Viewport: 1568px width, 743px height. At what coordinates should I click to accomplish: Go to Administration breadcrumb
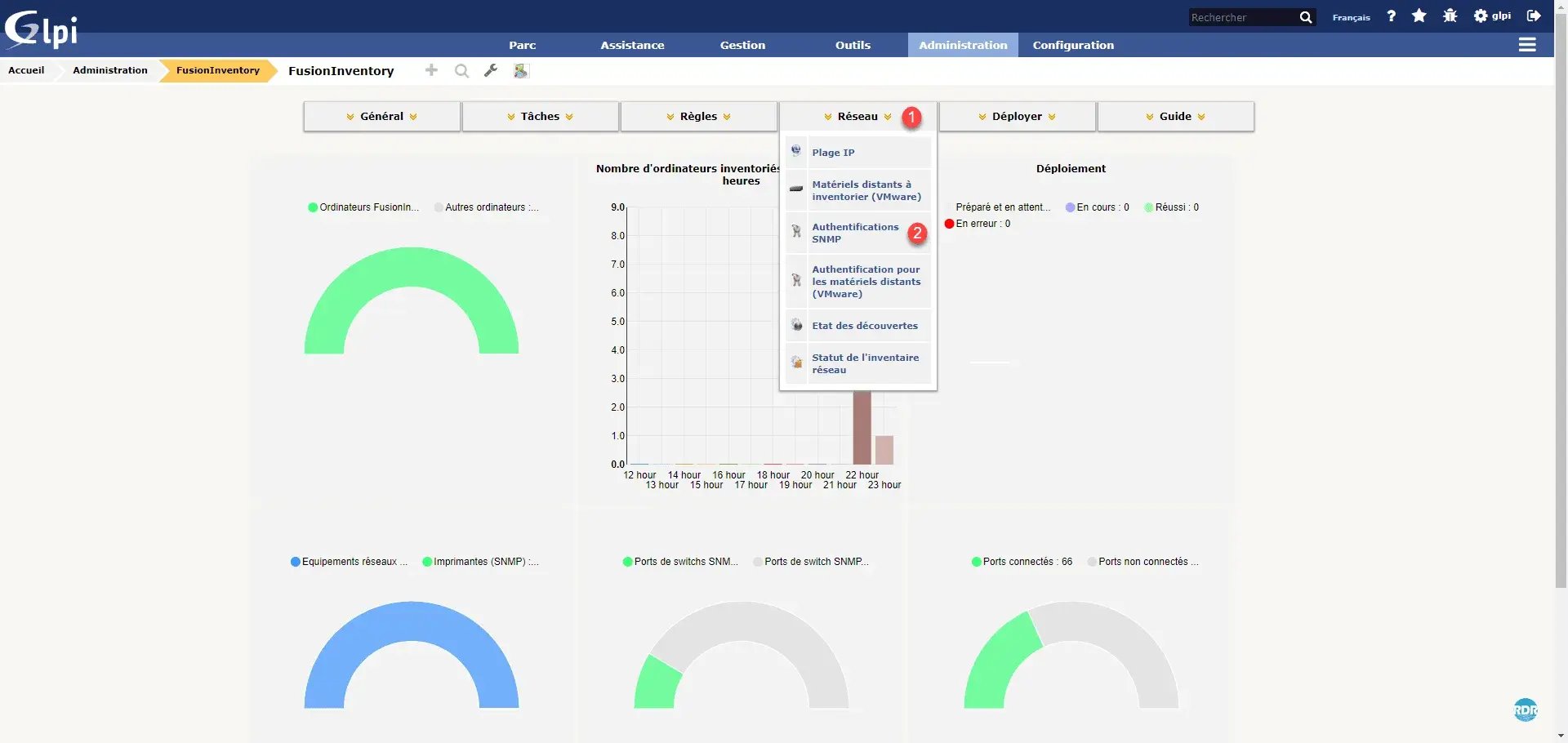(110, 70)
